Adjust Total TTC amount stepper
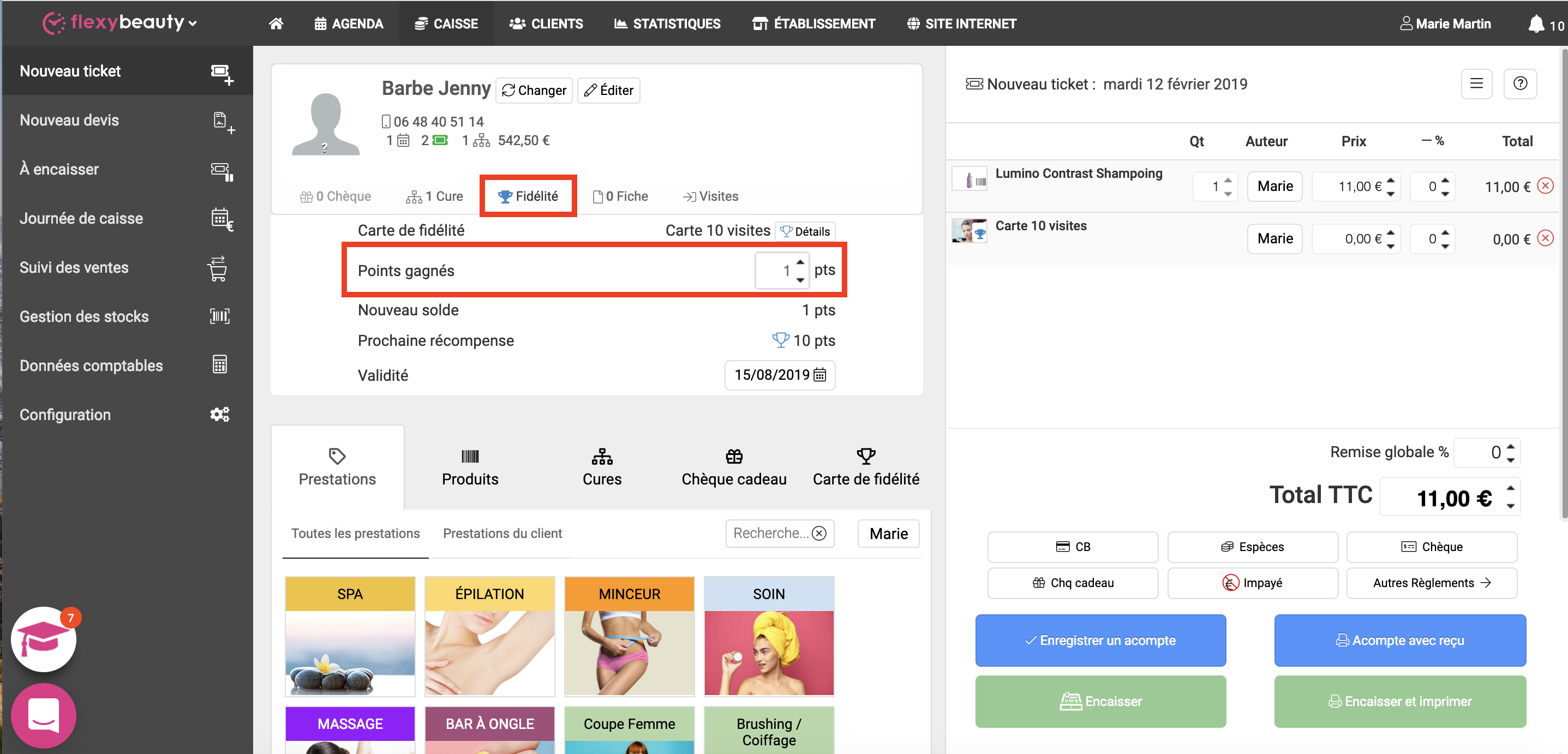The image size is (1568, 754). coord(1510,496)
